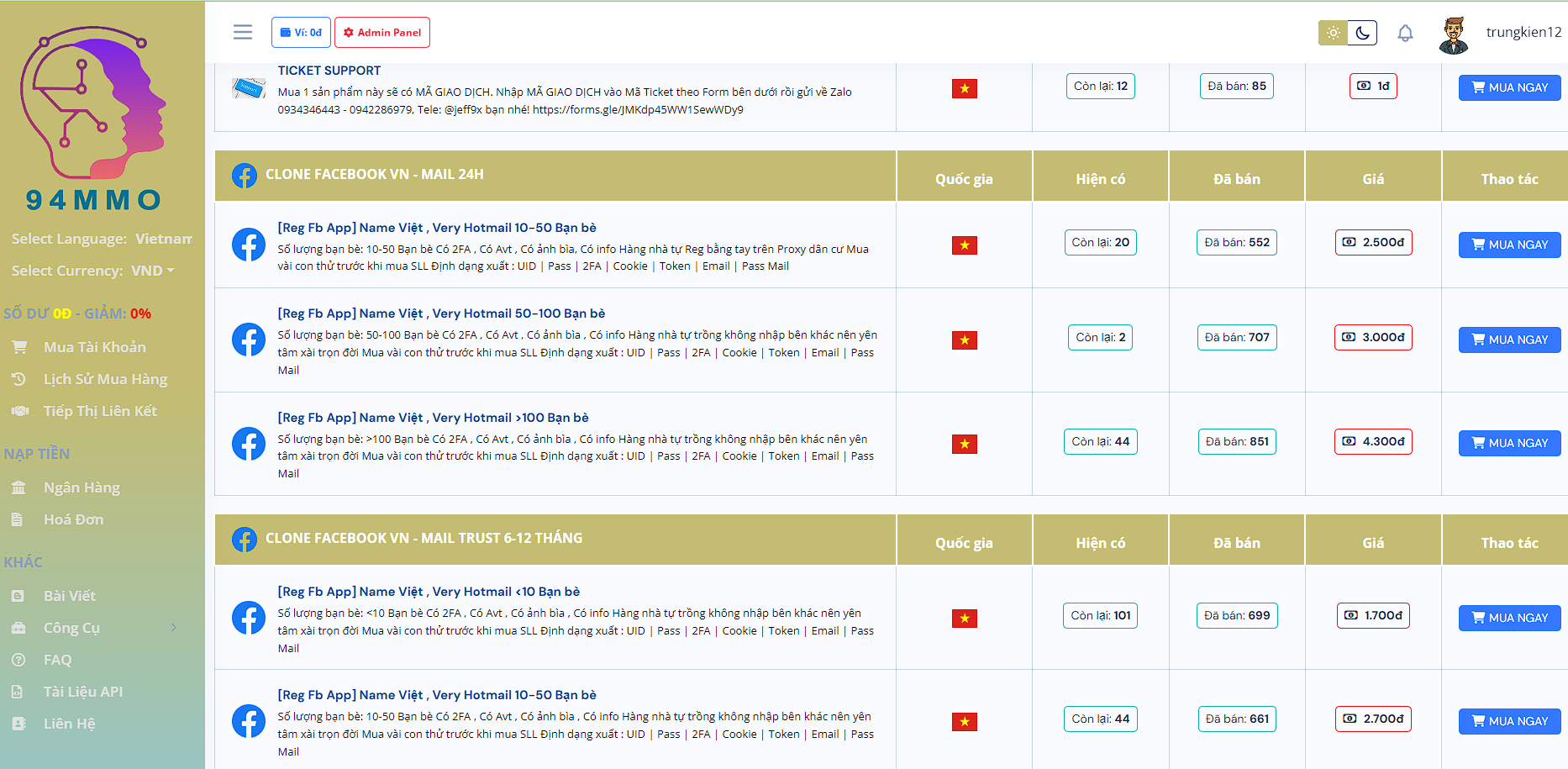This screenshot has height=769, width=1568.
Task: Click the 2.500đ price badge
Action: [x=1373, y=242]
